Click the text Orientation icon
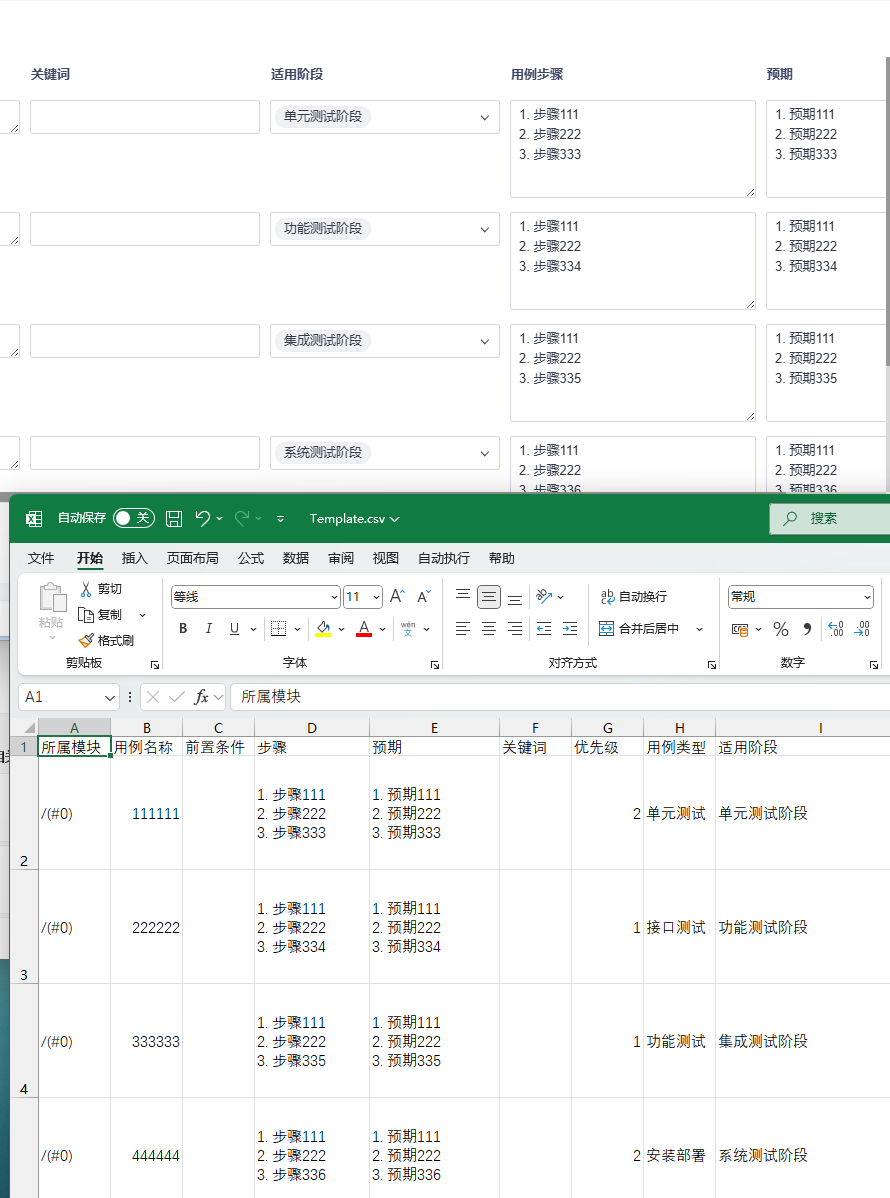This screenshot has width=890, height=1198. pyautogui.click(x=544, y=597)
